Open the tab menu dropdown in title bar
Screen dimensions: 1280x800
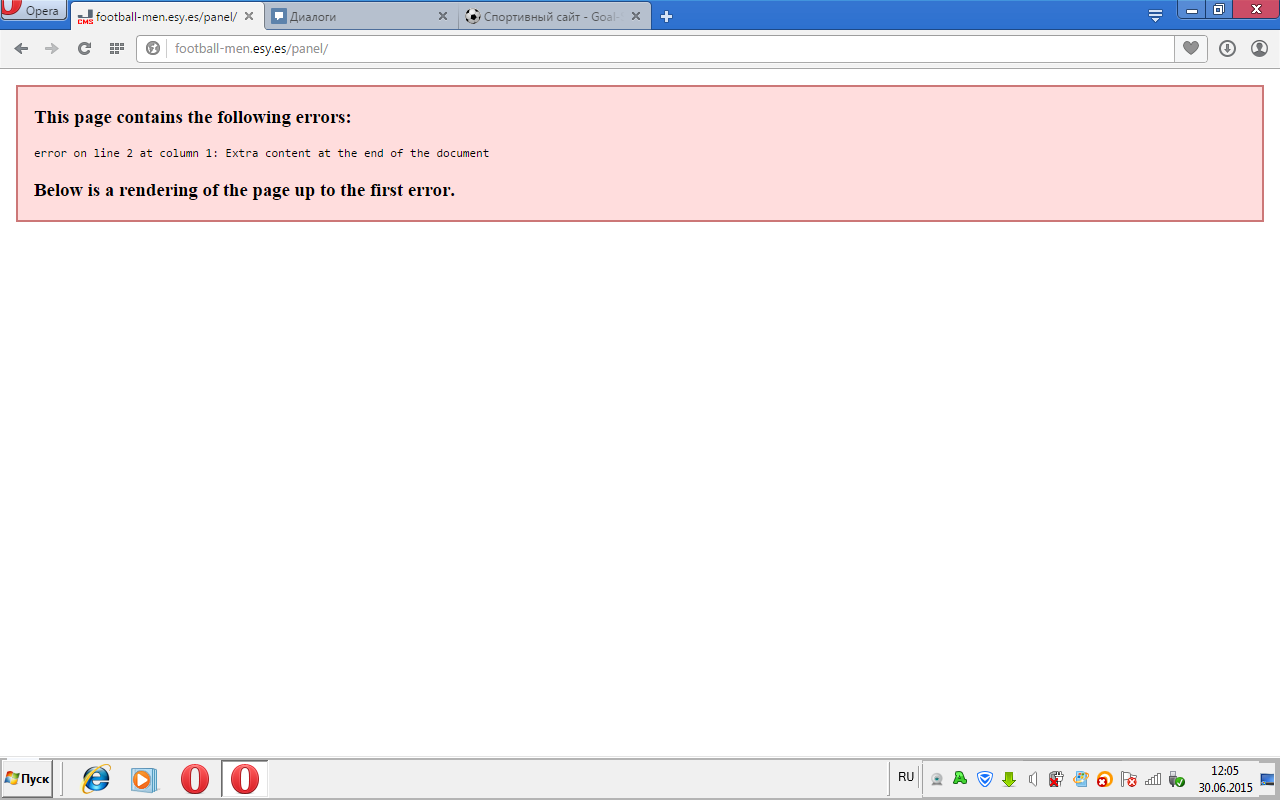[1155, 15]
